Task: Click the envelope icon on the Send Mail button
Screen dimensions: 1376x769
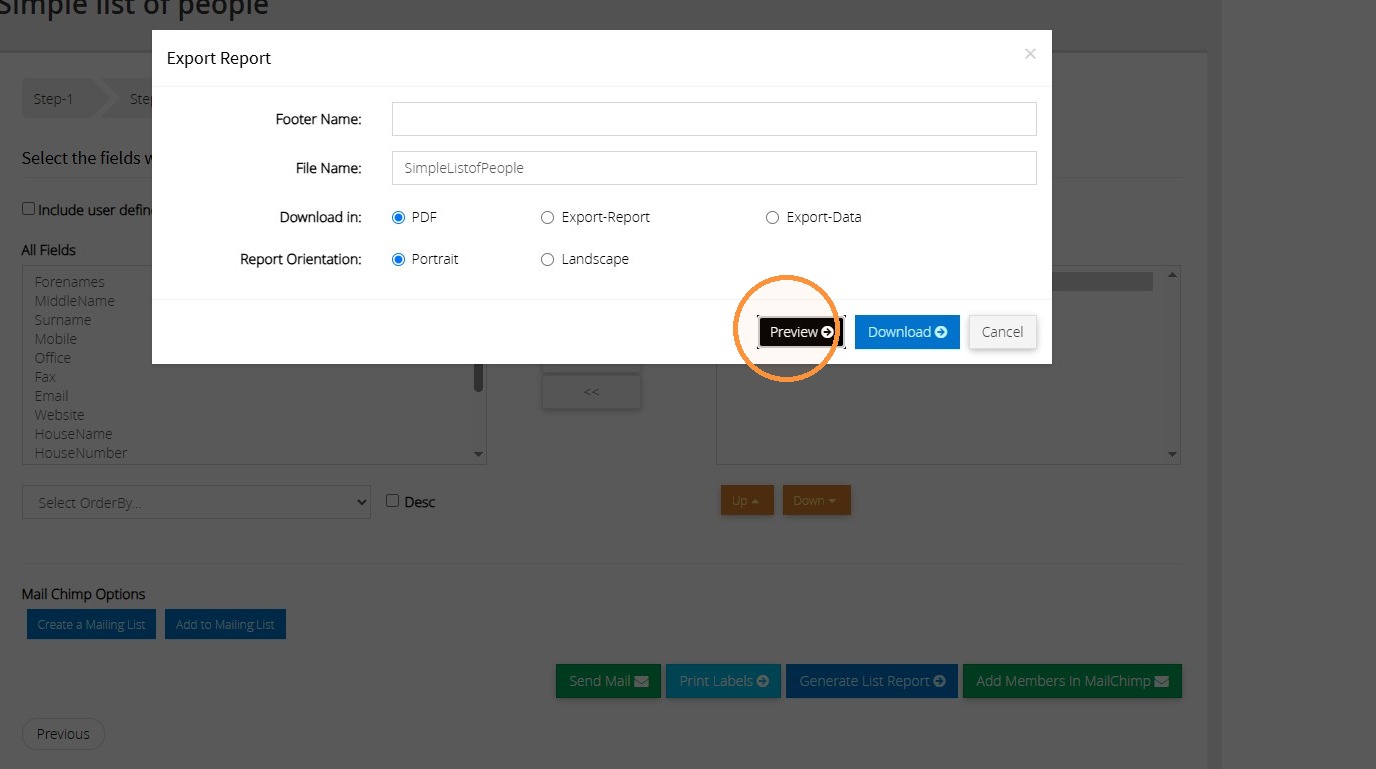Action: [x=641, y=681]
